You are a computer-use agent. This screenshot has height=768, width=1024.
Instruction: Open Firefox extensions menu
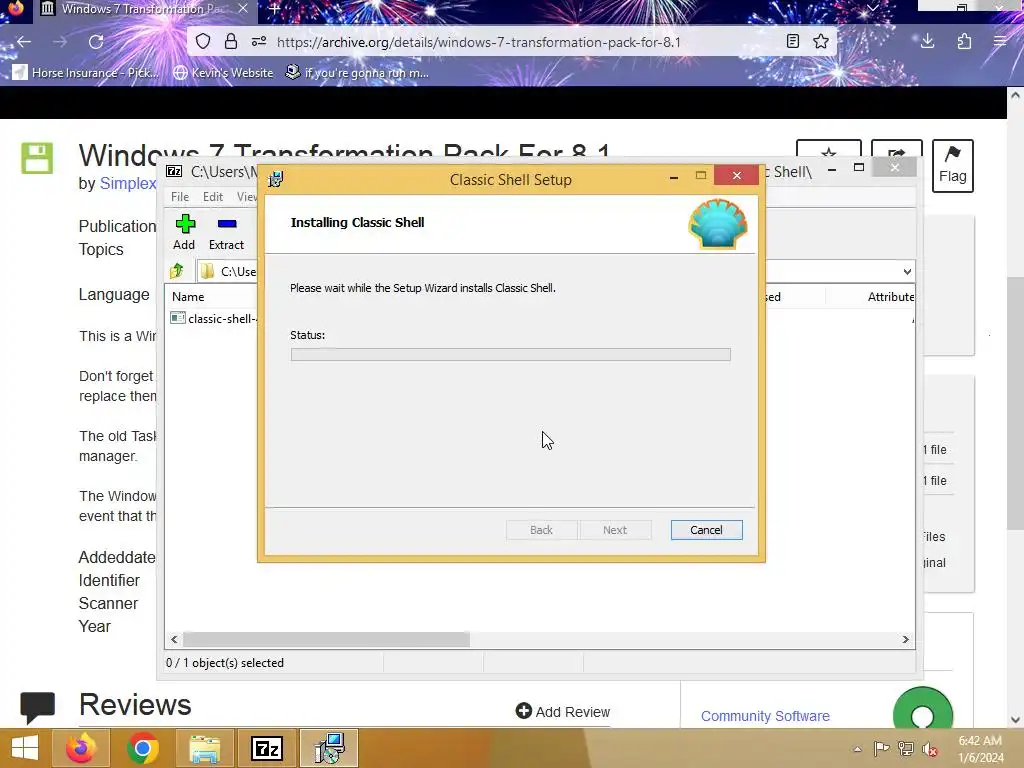(964, 42)
